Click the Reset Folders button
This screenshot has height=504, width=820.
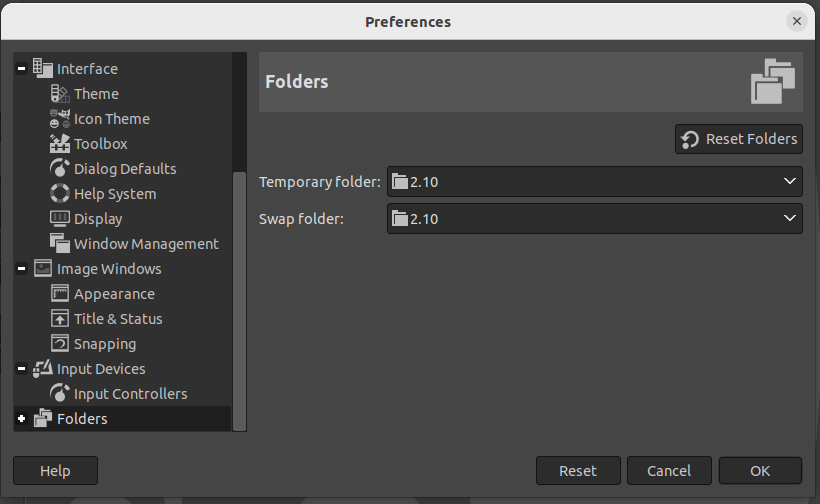[x=739, y=139]
